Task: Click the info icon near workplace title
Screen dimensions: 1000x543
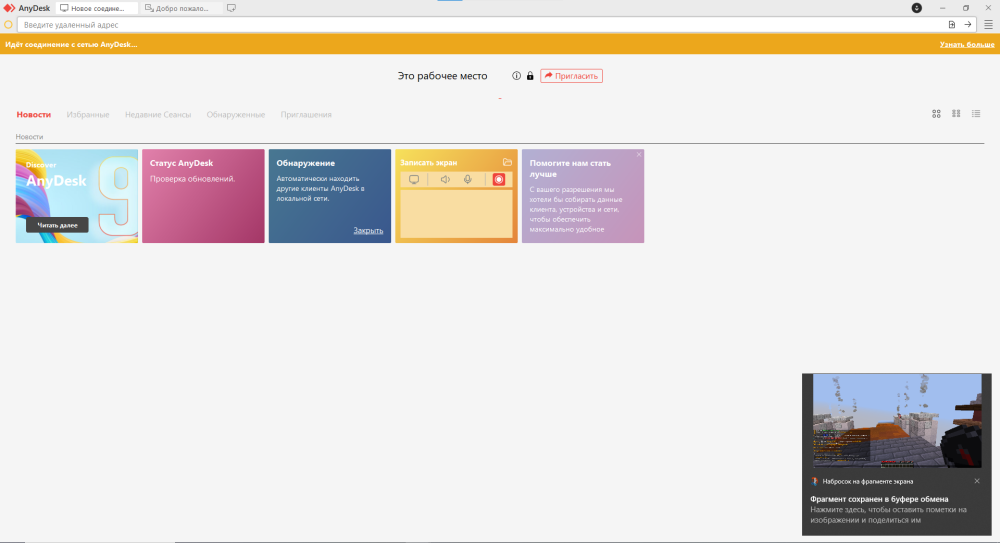Action: coord(517,76)
